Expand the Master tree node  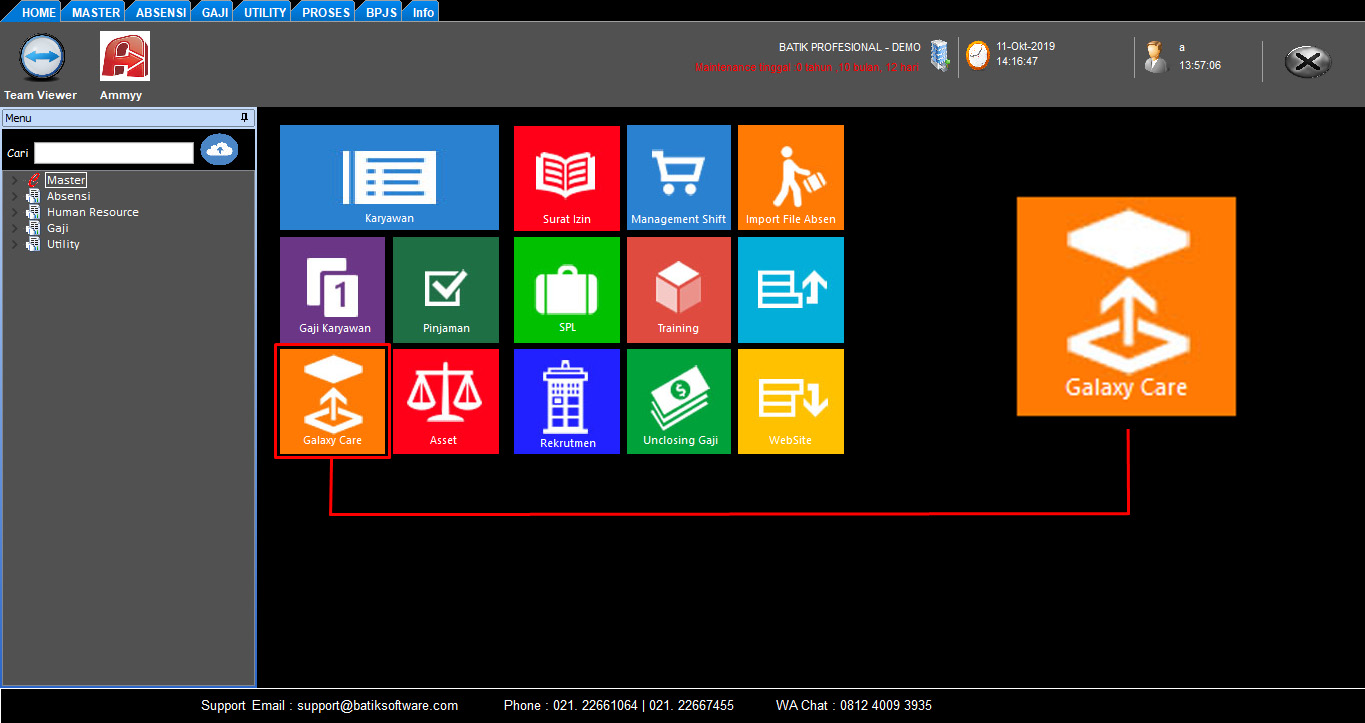pyautogui.click(x=13, y=181)
